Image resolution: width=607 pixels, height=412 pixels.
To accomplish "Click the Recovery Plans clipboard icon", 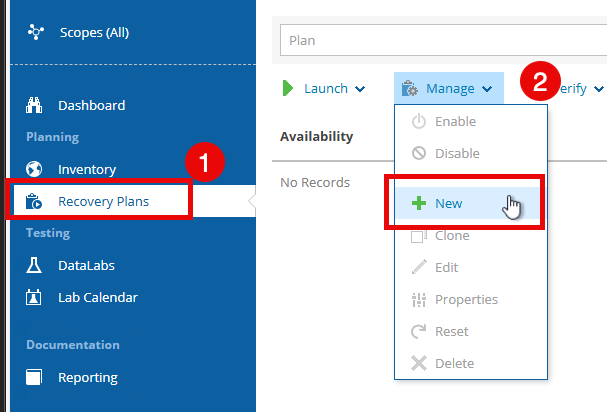I will [34, 201].
